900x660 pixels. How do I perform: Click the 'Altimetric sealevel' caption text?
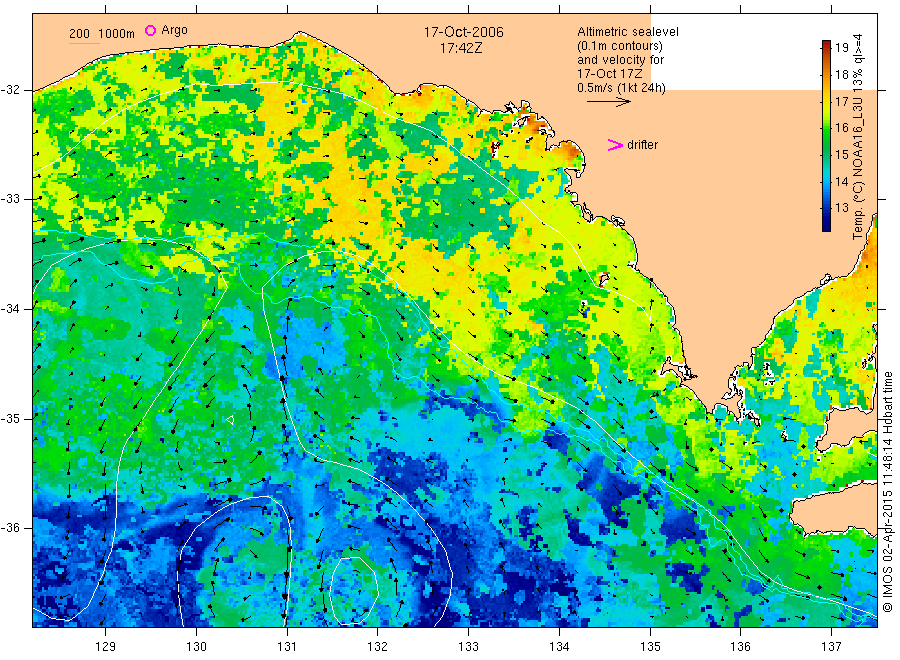(627, 32)
